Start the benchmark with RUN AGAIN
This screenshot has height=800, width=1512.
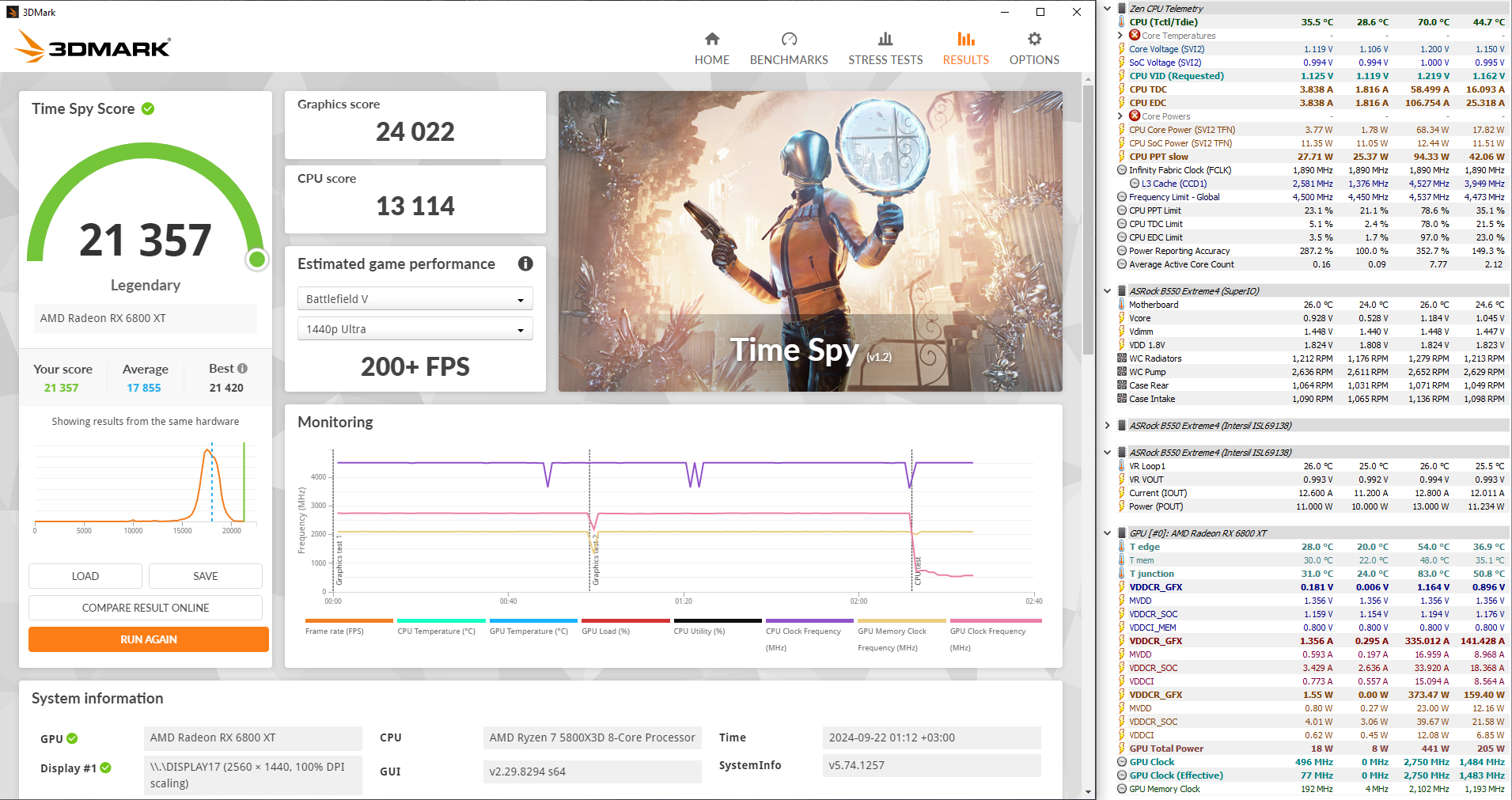(149, 639)
